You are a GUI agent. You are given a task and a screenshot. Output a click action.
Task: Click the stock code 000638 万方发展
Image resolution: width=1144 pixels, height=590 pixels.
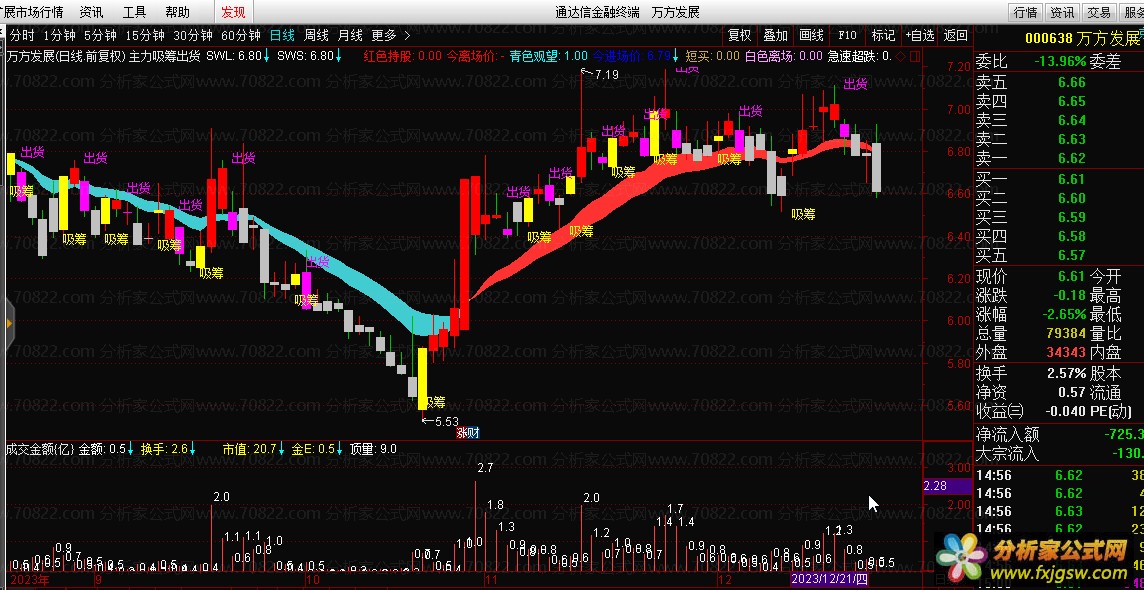(x=1082, y=38)
